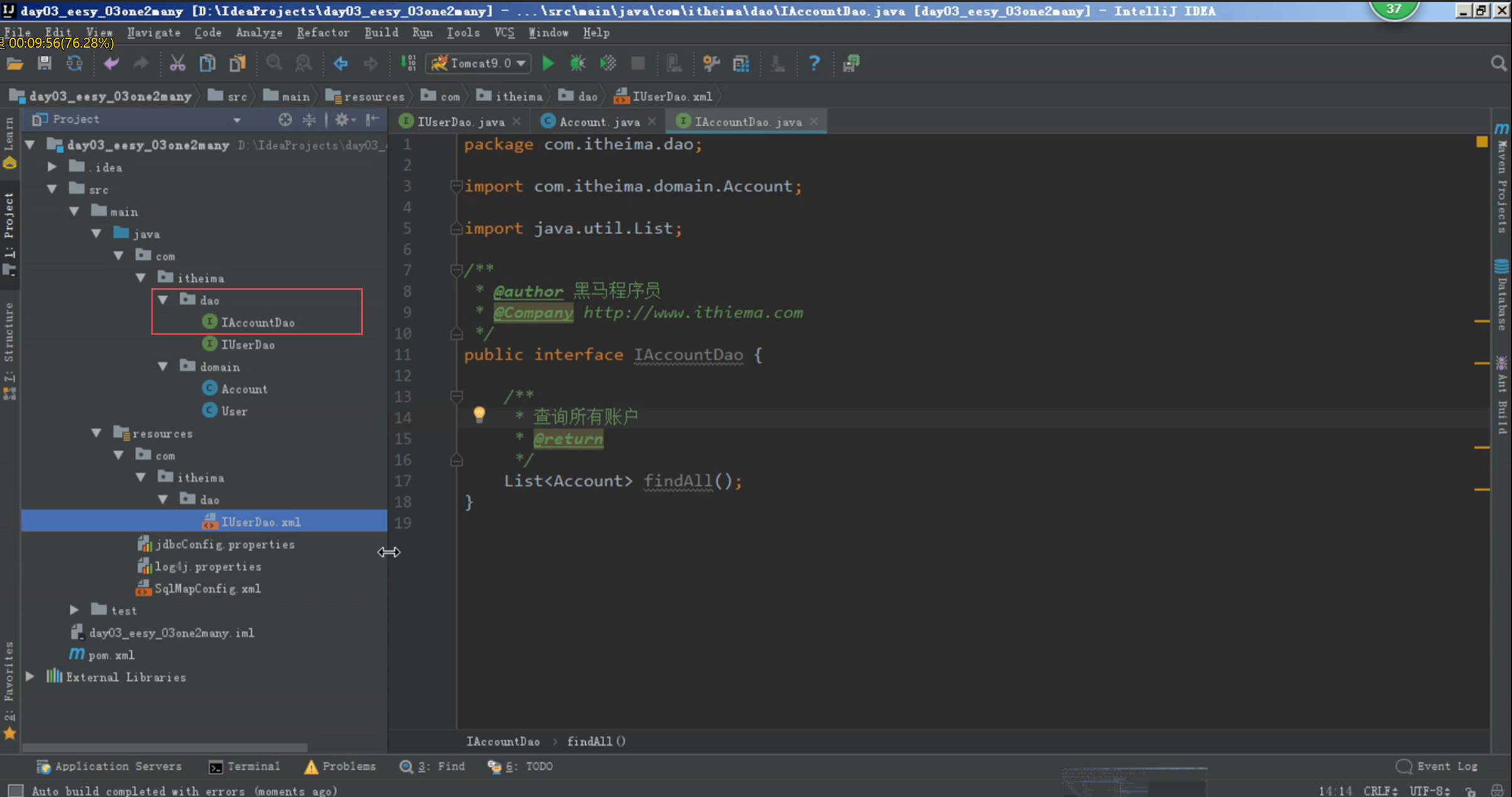This screenshot has height=797, width=1512.
Task: Click the Scroll from Source target icon
Action: coord(285,119)
